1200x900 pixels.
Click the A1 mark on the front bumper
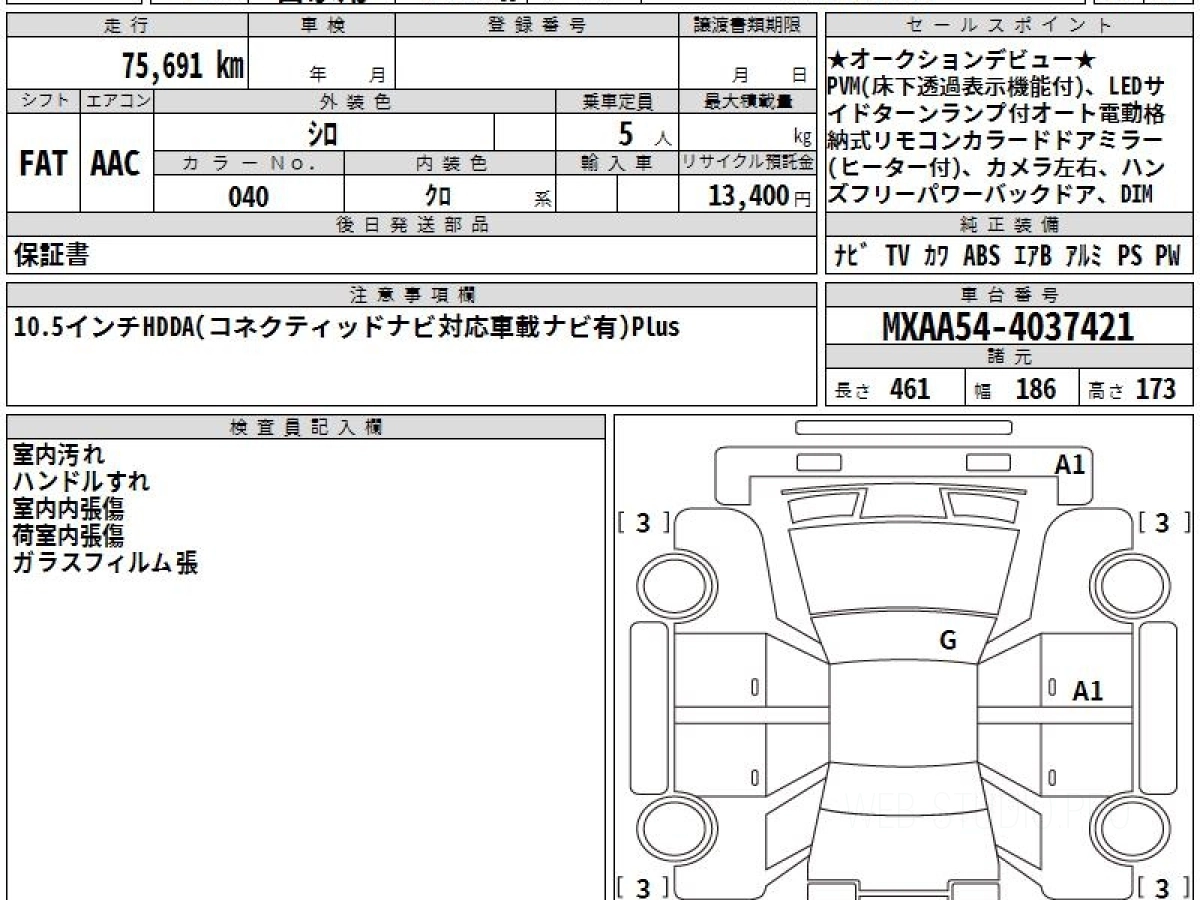(1070, 464)
